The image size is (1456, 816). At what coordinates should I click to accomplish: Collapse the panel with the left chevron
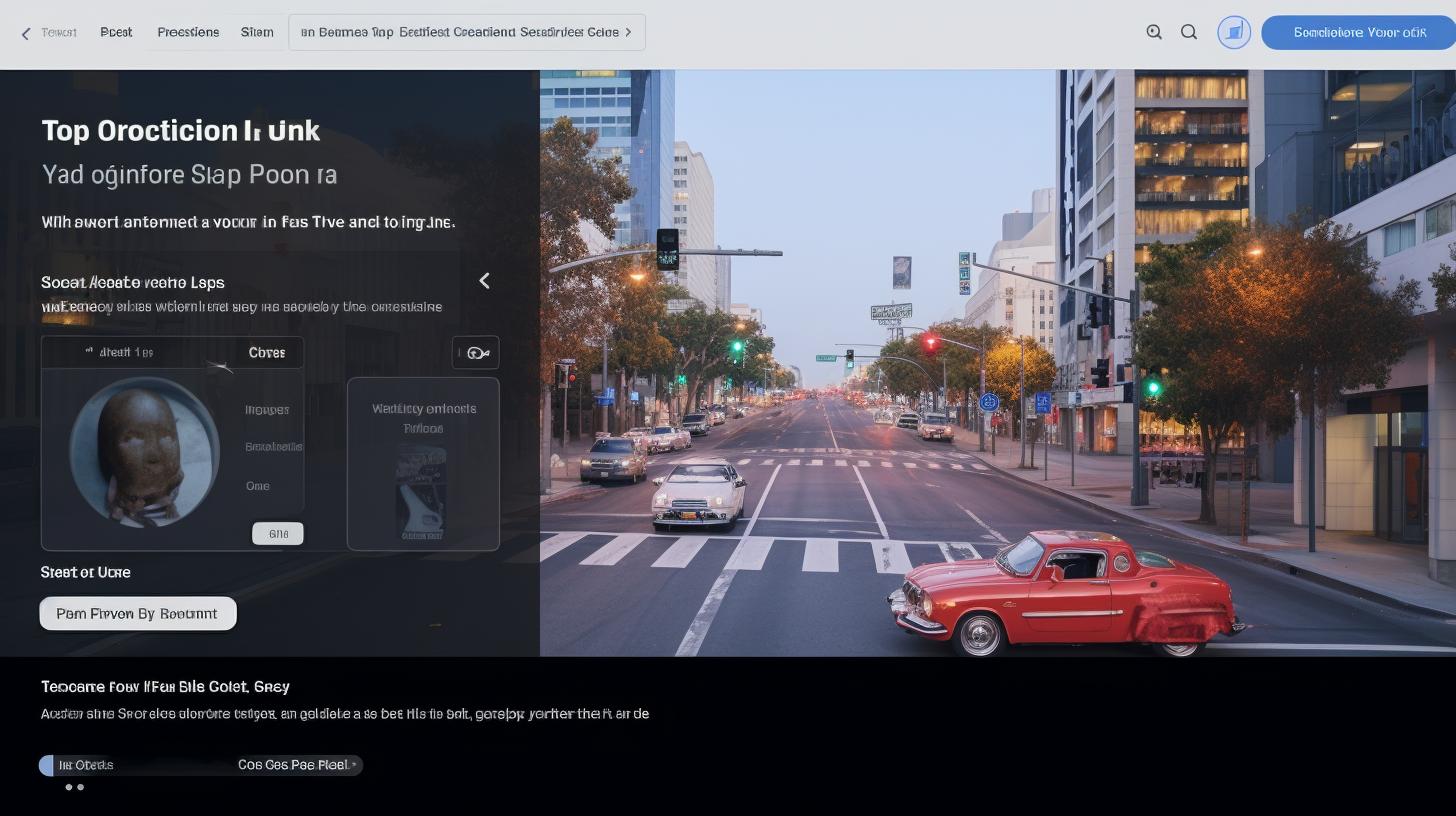(x=484, y=281)
